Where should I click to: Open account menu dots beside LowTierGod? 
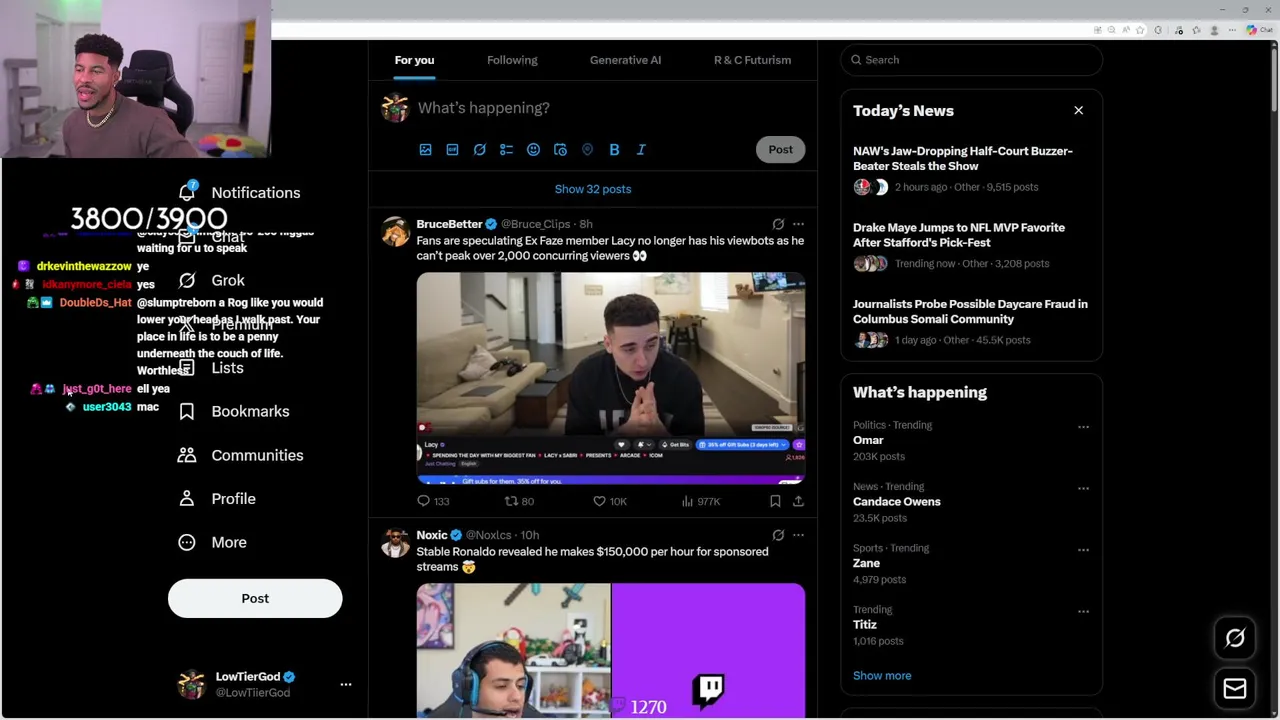point(346,684)
